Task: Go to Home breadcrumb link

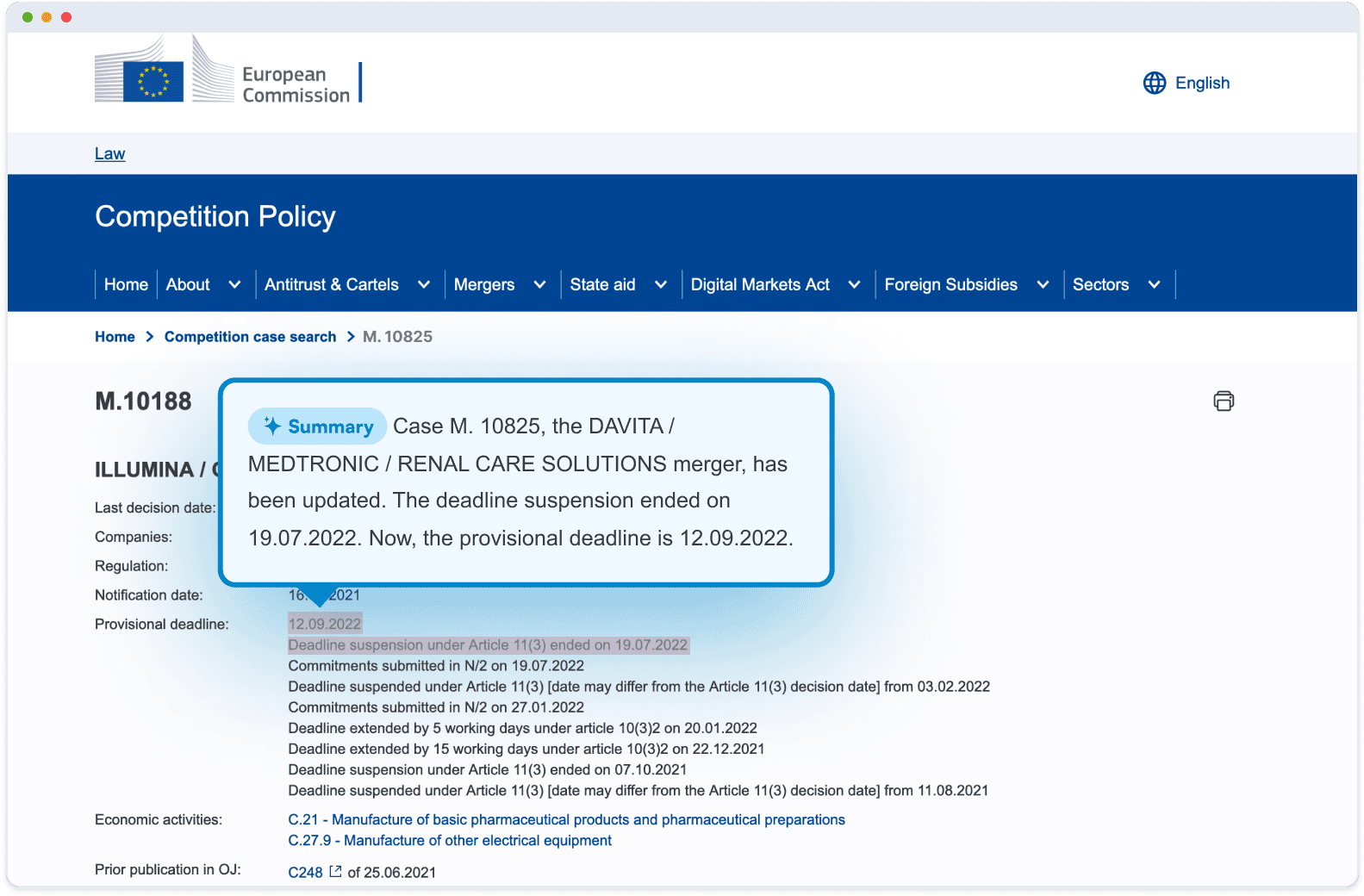Action: [115, 337]
